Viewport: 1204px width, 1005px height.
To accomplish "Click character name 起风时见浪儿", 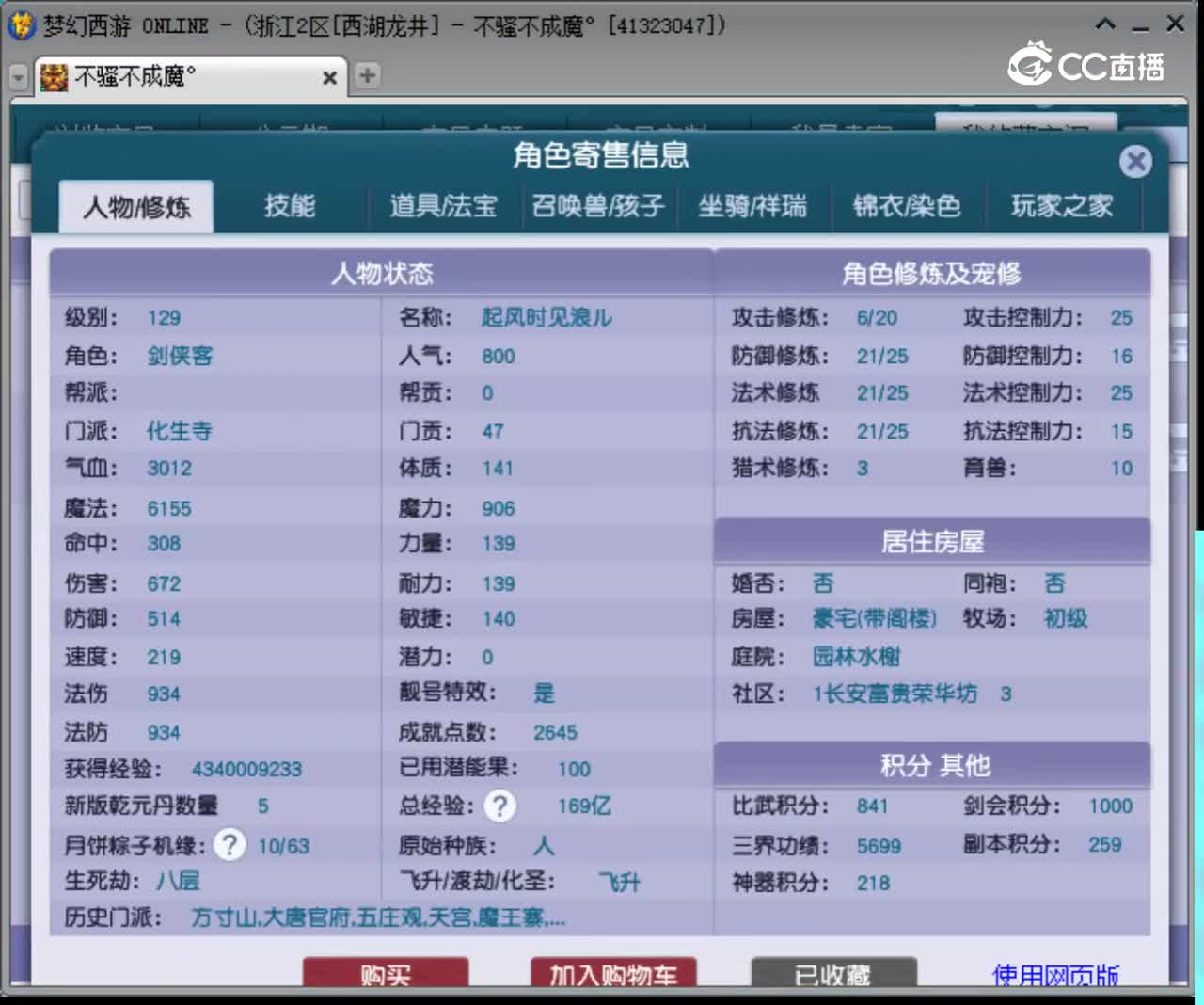I will (x=547, y=317).
